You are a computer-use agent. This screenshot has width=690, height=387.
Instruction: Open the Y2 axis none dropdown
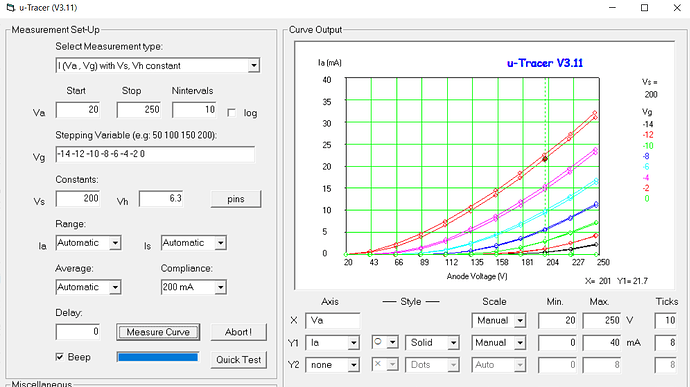[x=353, y=365]
